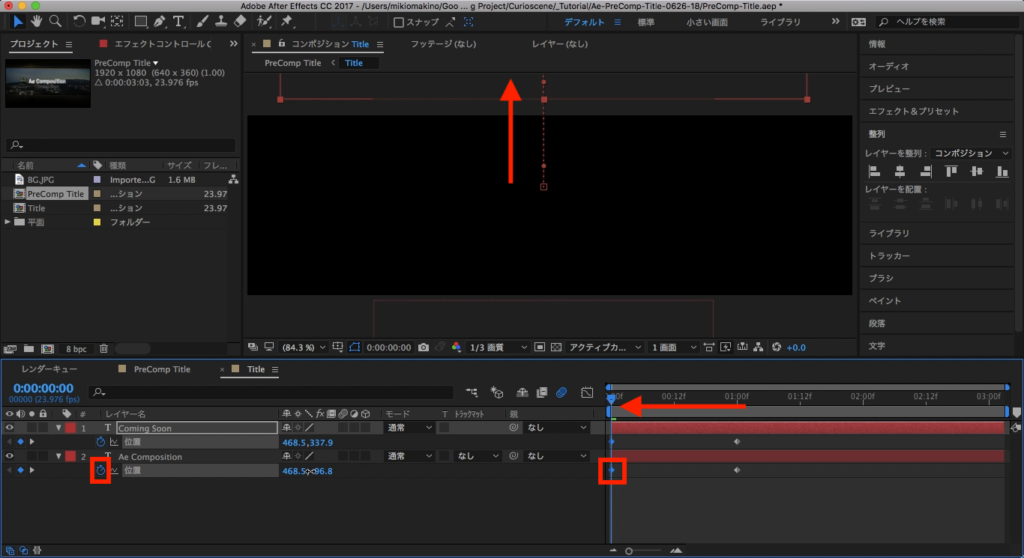Open the 1/3 画質 resolution dropdown

[x=497, y=347]
